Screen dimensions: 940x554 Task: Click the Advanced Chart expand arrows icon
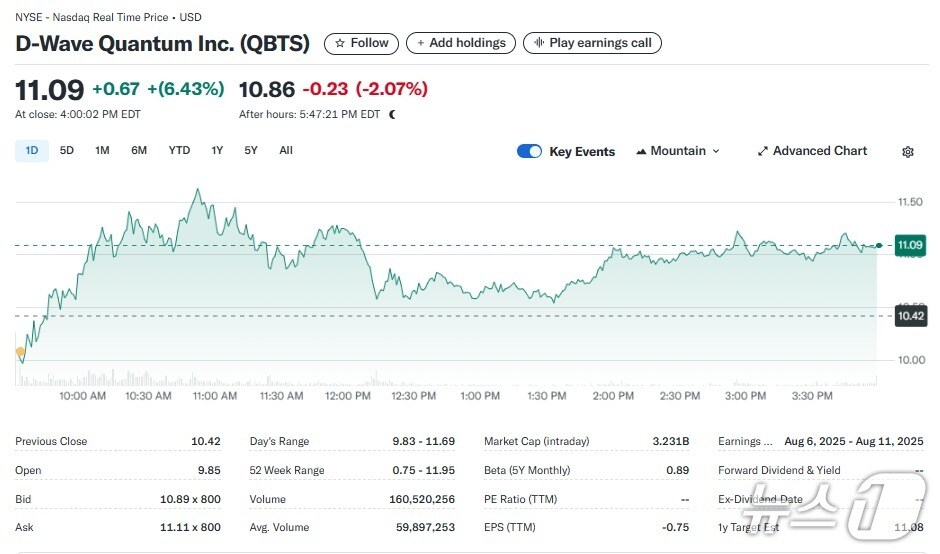[x=763, y=151]
